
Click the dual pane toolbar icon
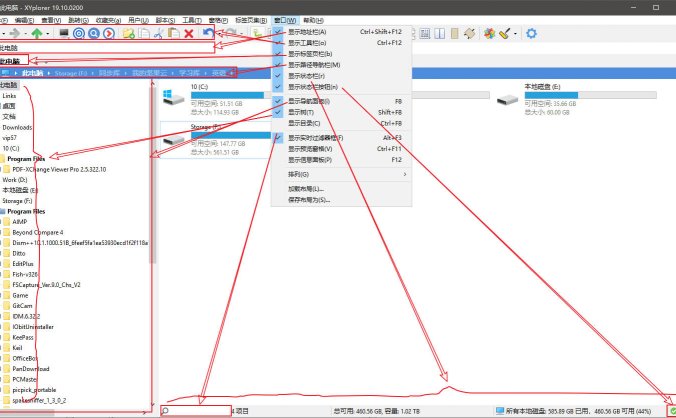pyautogui.click(x=440, y=33)
